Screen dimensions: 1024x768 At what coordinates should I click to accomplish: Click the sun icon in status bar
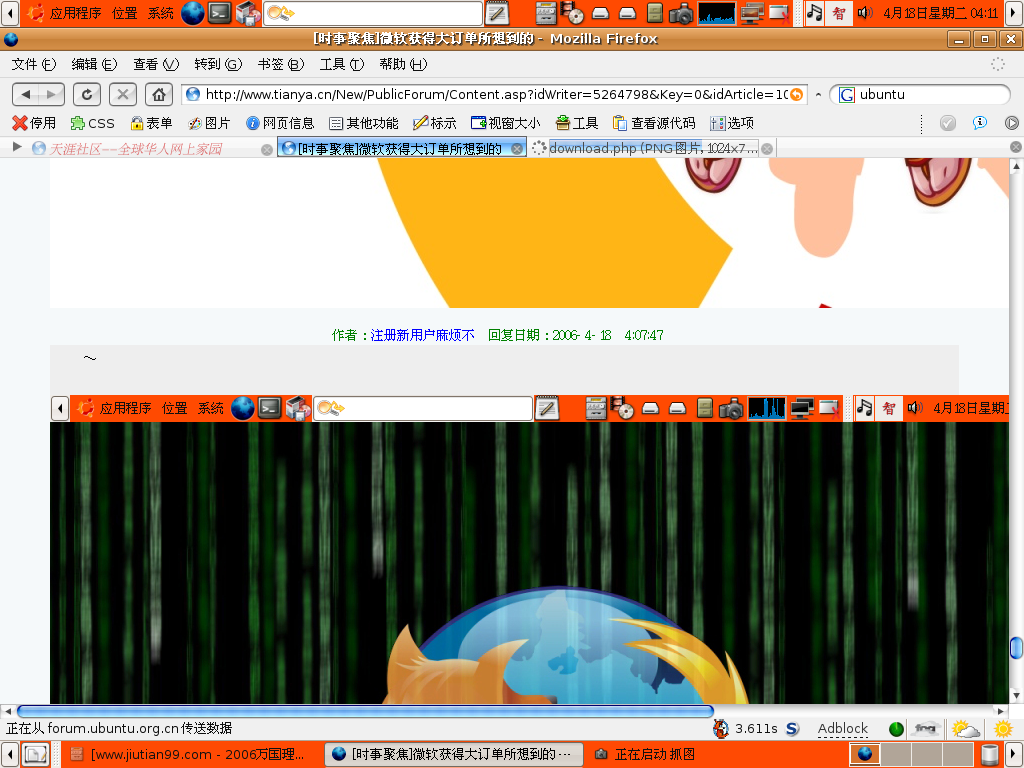click(x=1002, y=729)
